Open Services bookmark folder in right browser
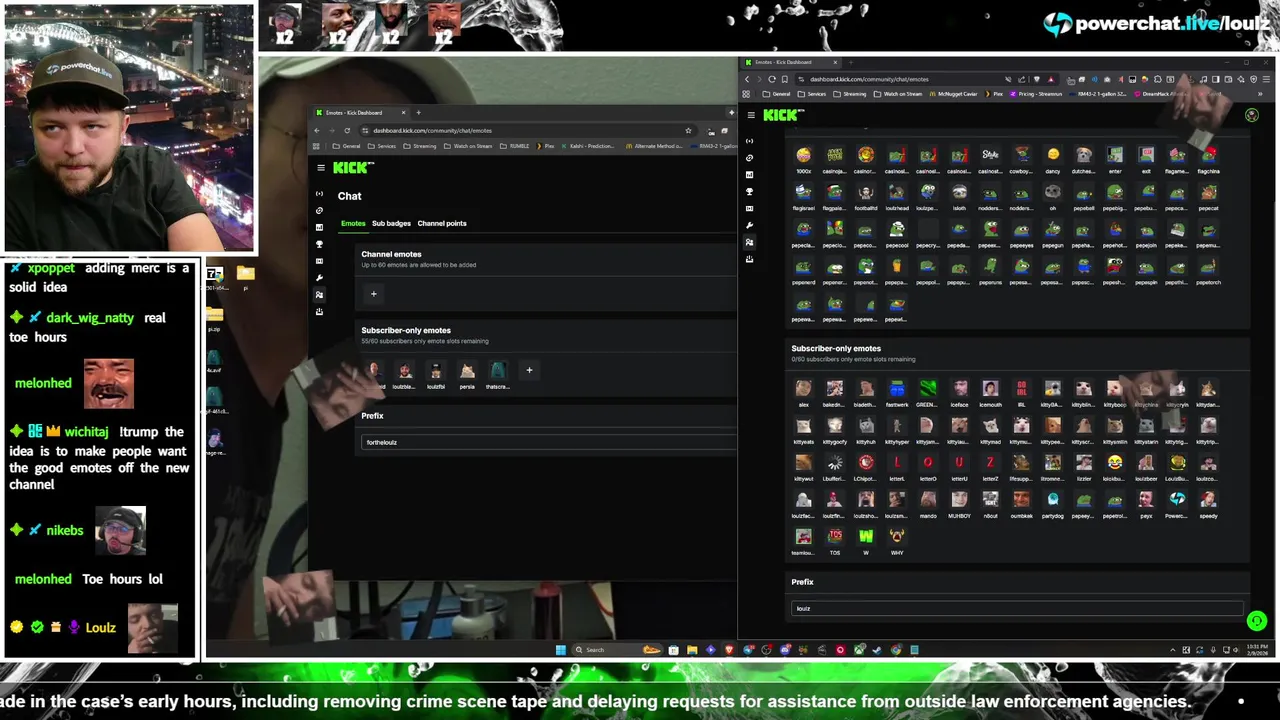This screenshot has width=1280, height=720. pyautogui.click(x=812, y=94)
